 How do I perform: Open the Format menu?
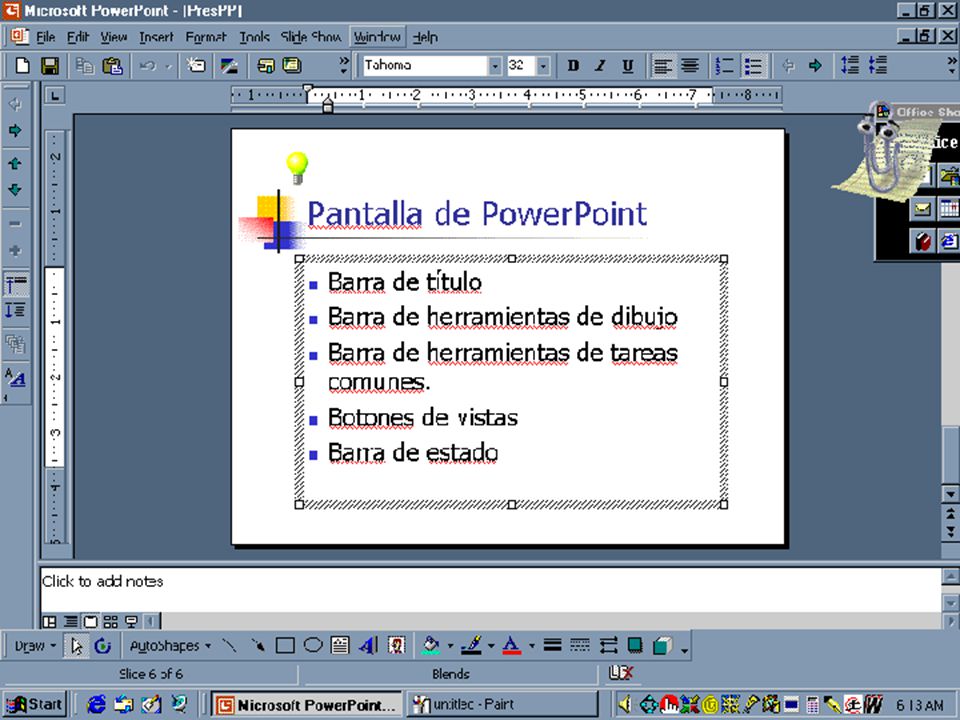pyautogui.click(x=206, y=37)
